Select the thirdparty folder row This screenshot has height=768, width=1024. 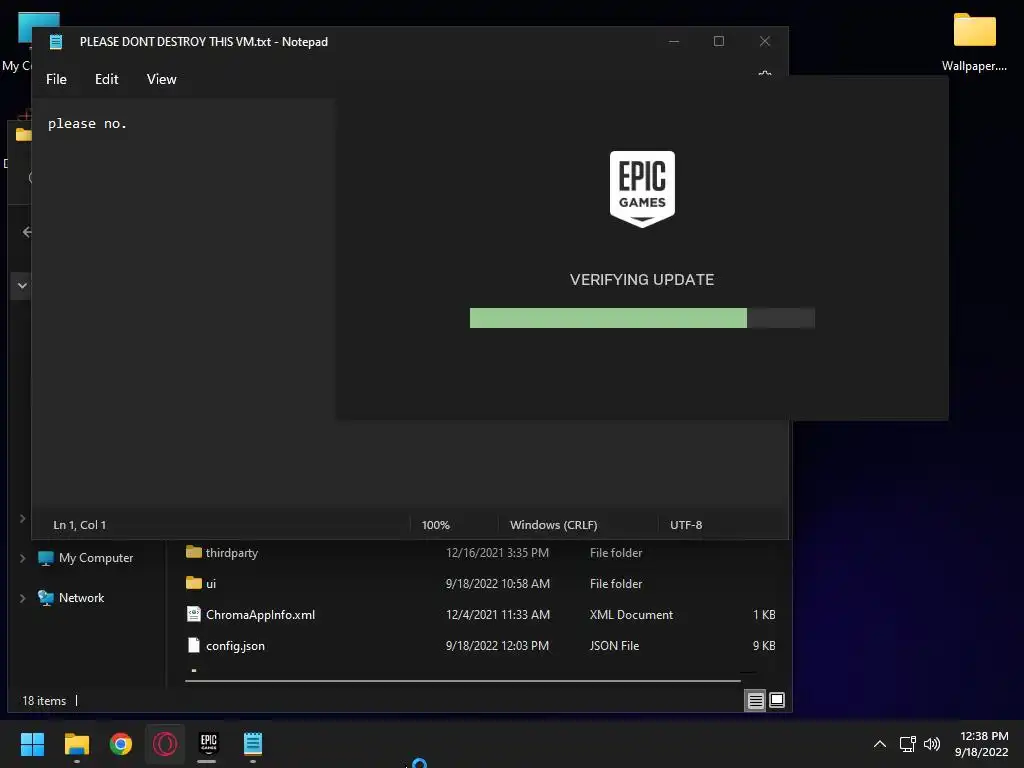(x=480, y=552)
